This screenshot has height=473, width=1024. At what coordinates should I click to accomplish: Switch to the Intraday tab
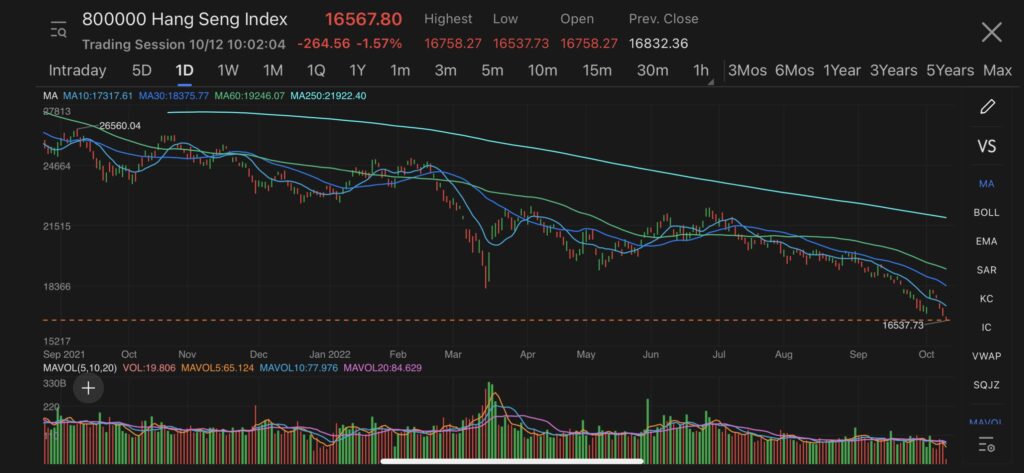(77, 71)
